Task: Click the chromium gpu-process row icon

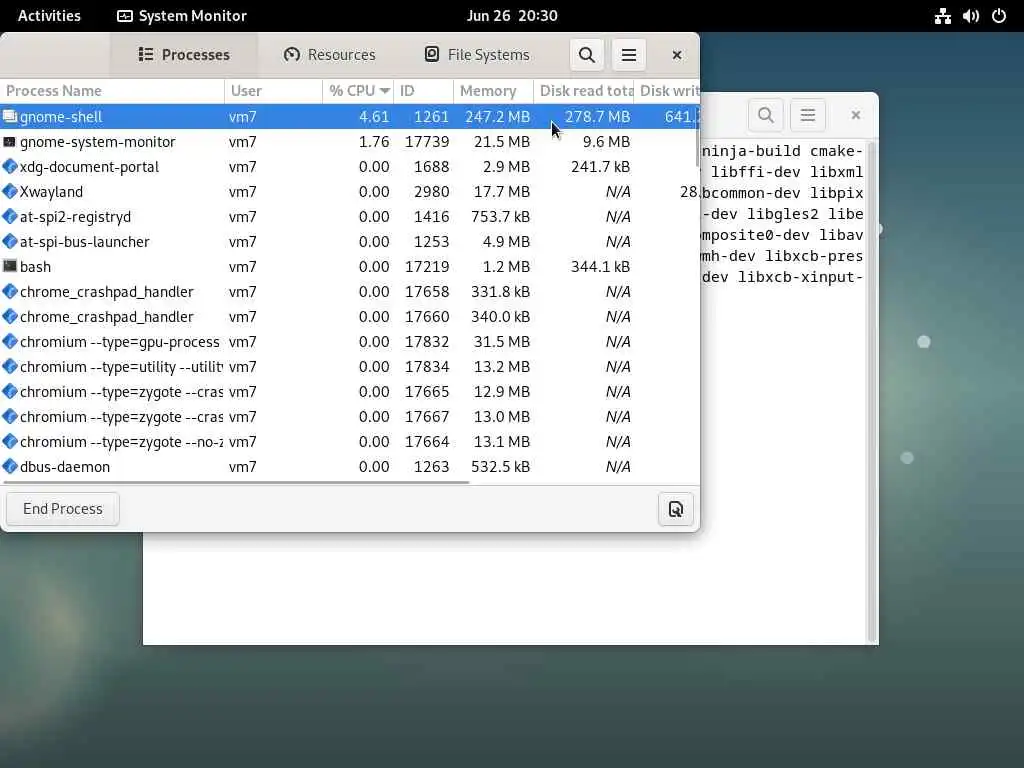Action: [x=10, y=342]
